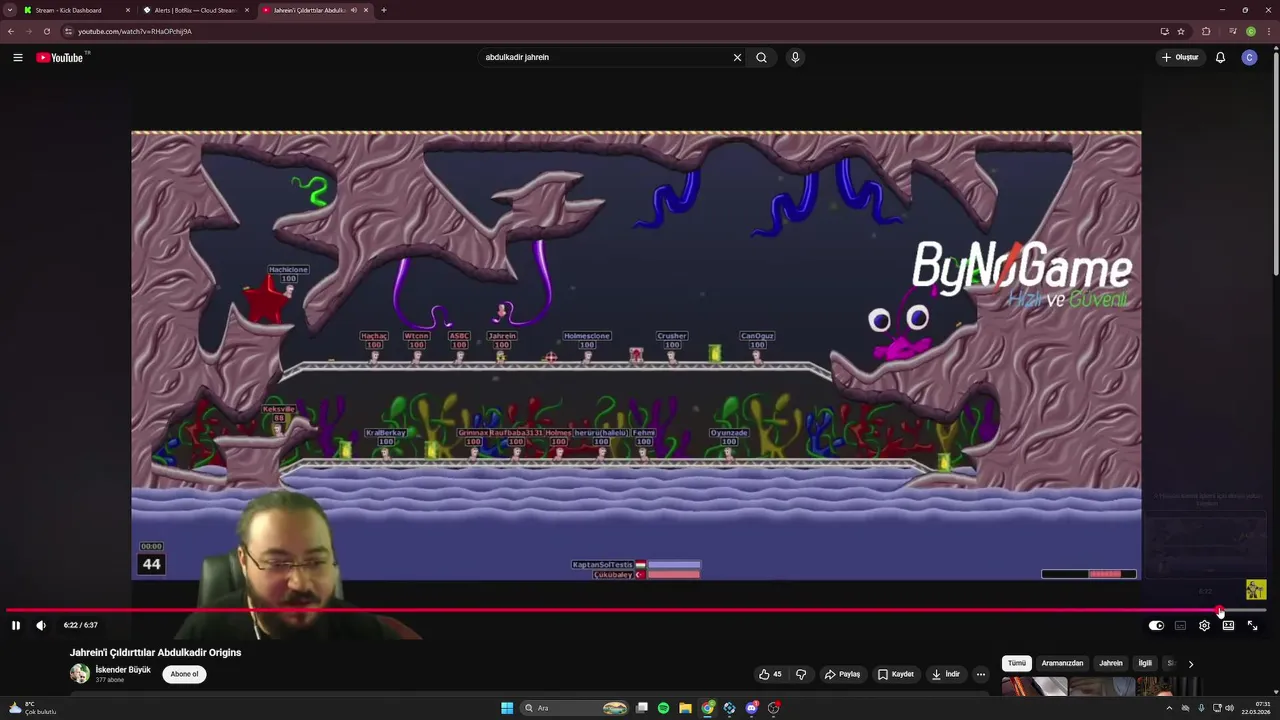Pause the YouTube video
1280x720 pixels.
coord(15,625)
